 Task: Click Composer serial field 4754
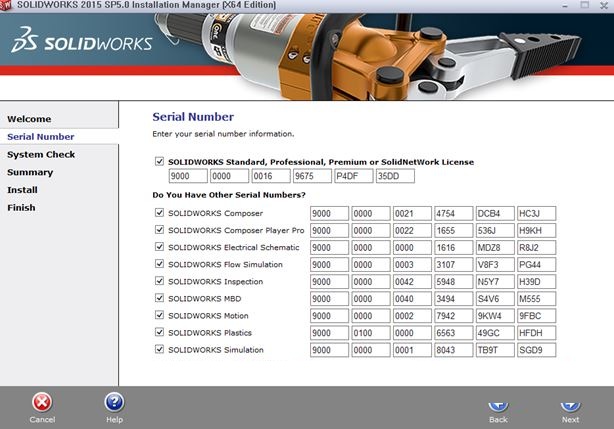point(454,214)
